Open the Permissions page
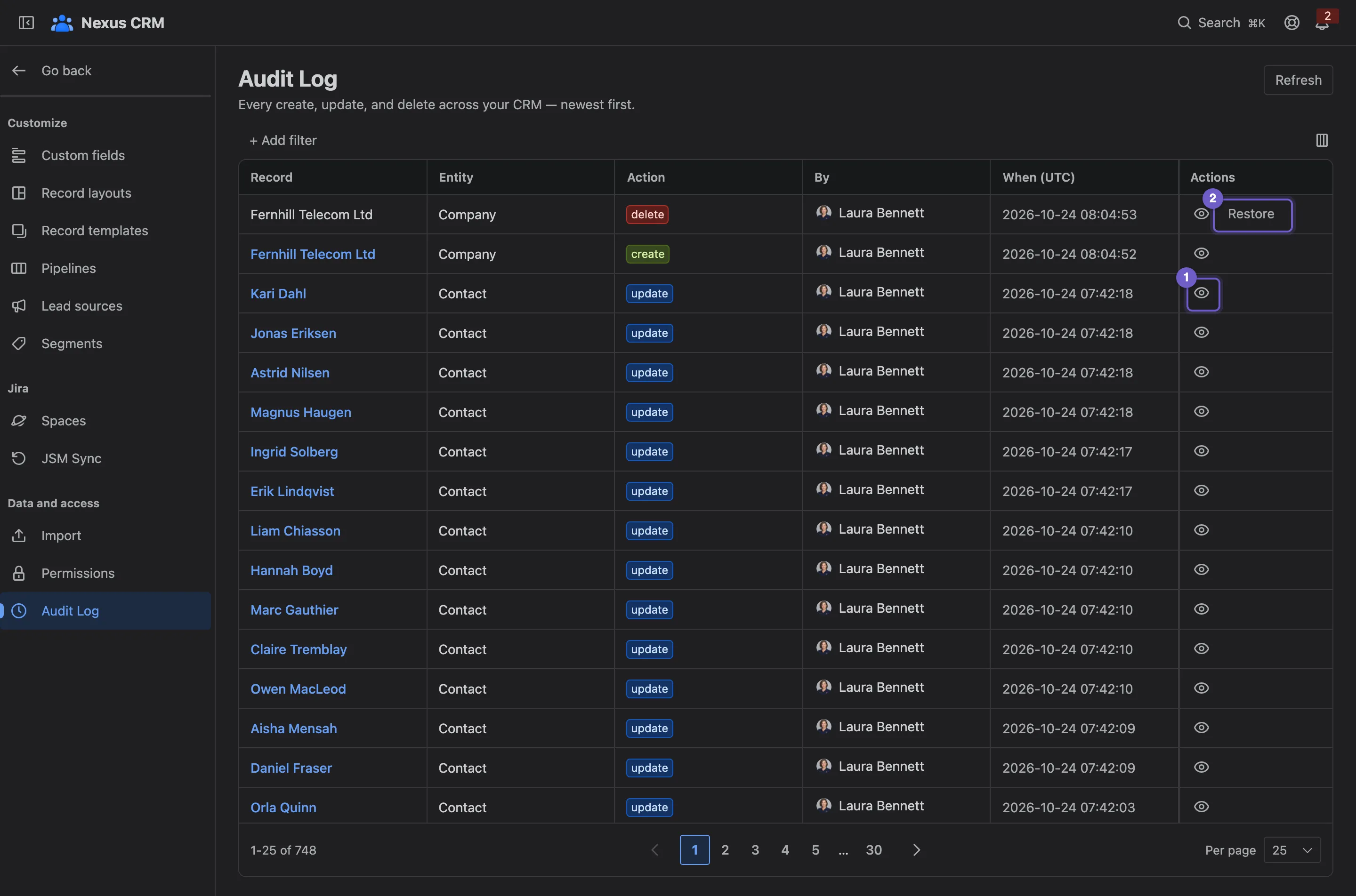The height and width of the screenshot is (896, 1356). pos(106,573)
